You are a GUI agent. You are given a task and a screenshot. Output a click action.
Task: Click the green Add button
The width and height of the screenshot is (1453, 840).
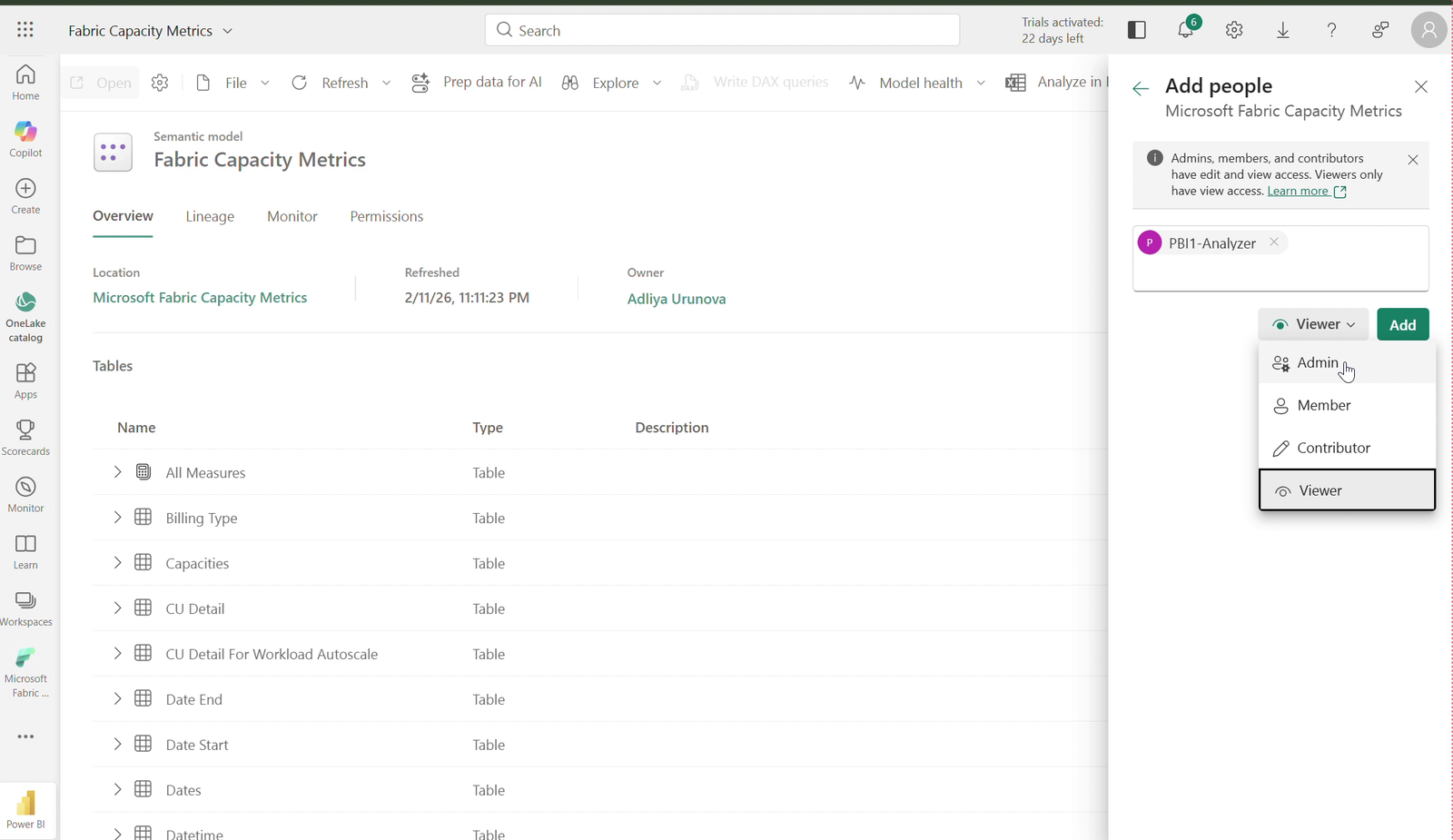pyautogui.click(x=1403, y=324)
